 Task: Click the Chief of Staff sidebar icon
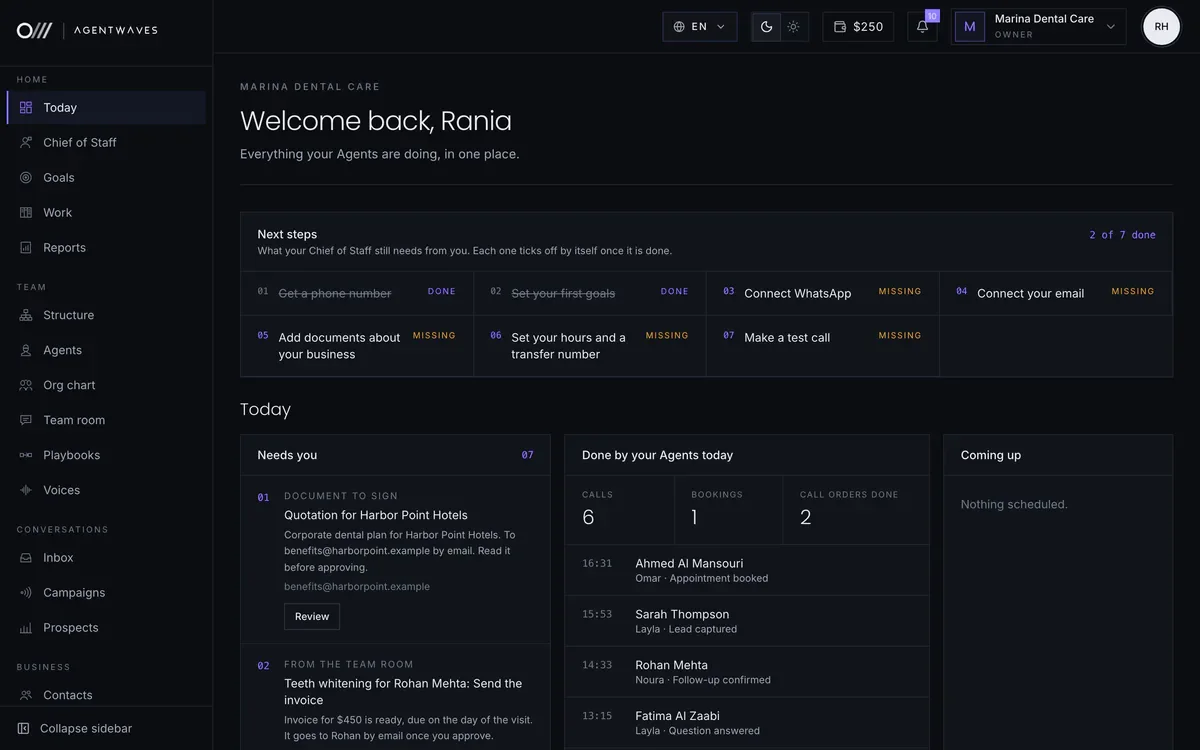[26, 143]
